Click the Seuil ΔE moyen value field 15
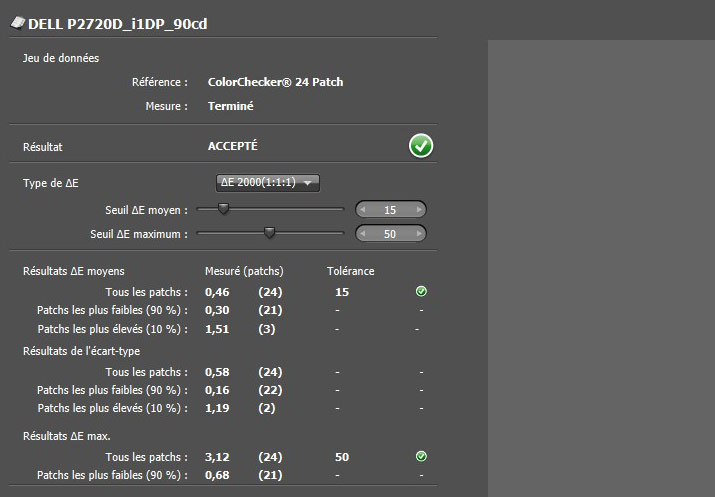This screenshot has width=715, height=497. [390, 210]
